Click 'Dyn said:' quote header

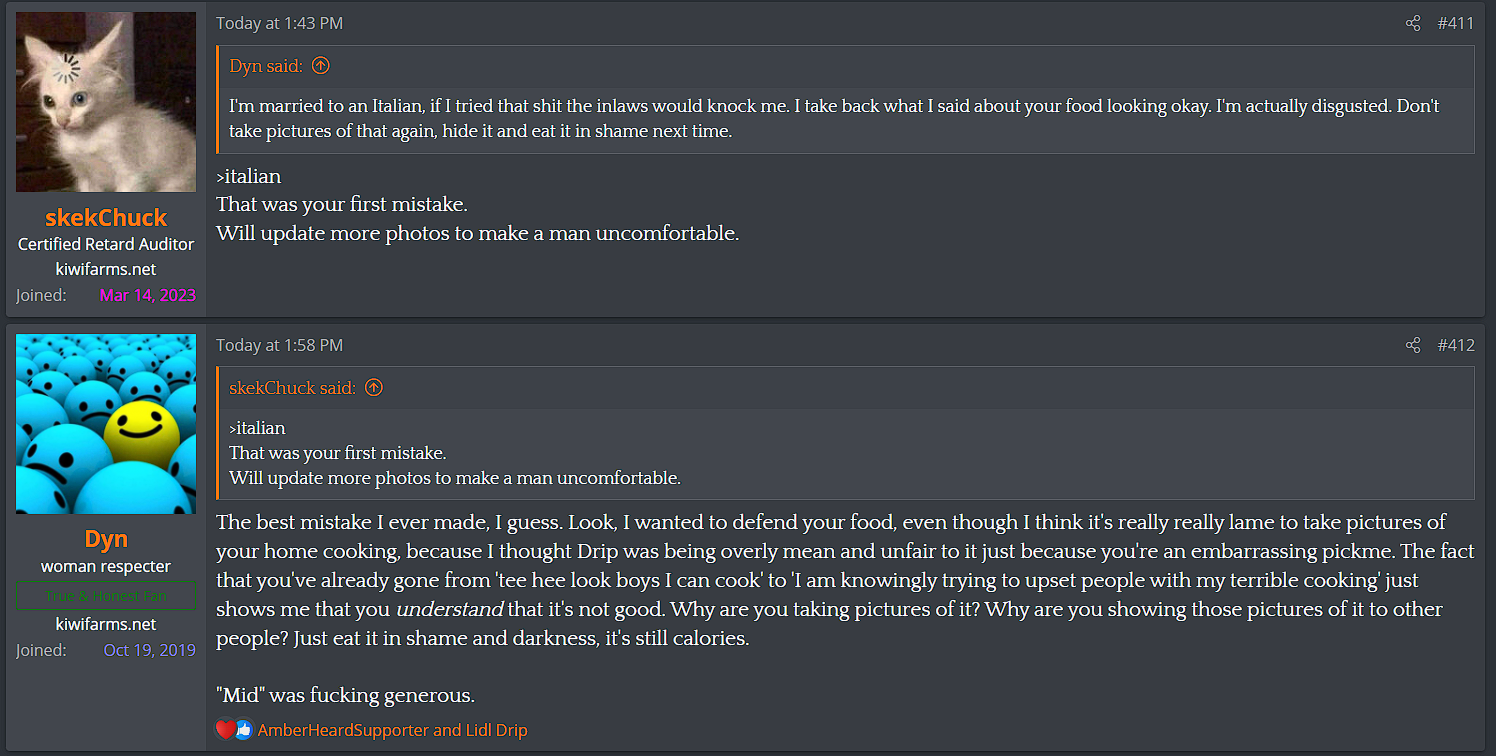pyautogui.click(x=266, y=66)
